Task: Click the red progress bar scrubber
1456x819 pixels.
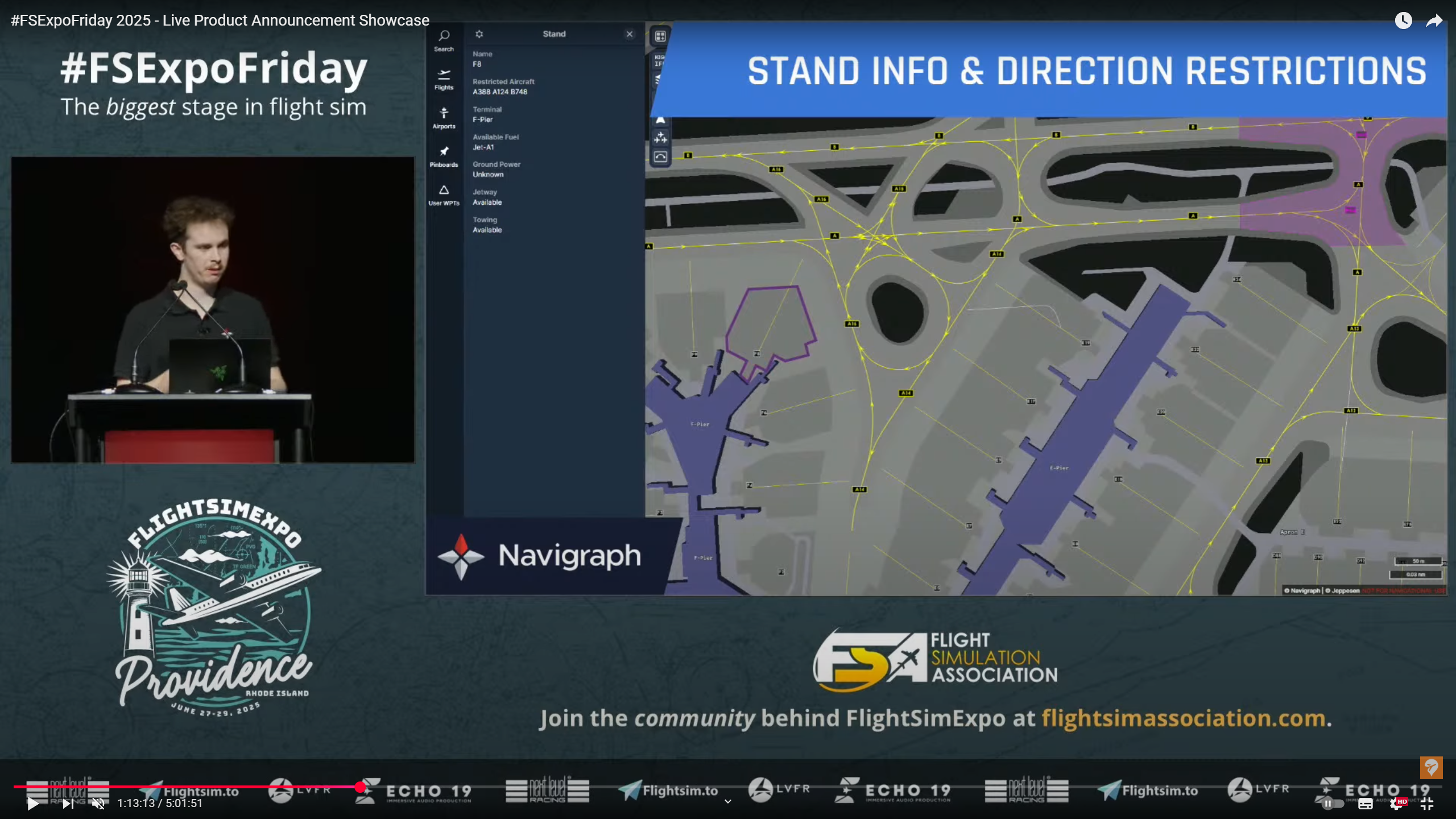Action: 360,787
